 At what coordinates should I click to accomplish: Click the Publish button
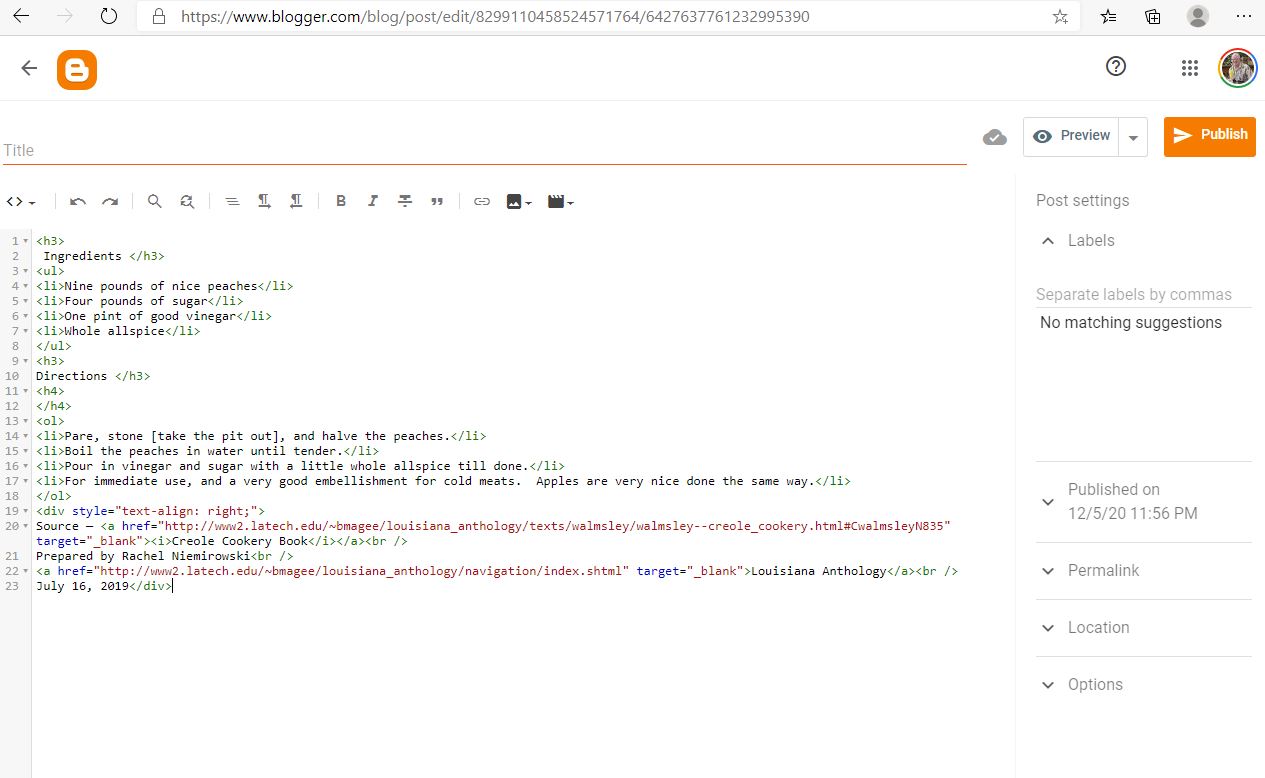[x=1209, y=136]
